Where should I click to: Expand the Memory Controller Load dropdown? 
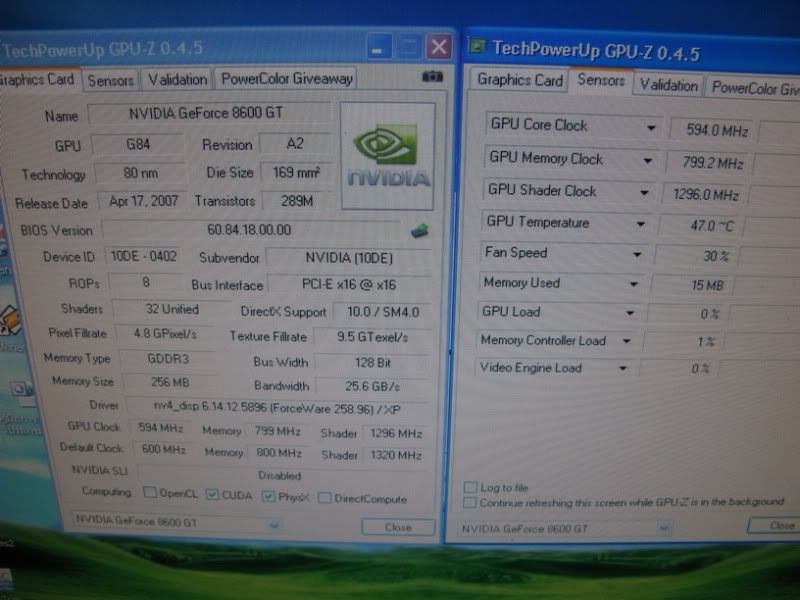coord(627,341)
